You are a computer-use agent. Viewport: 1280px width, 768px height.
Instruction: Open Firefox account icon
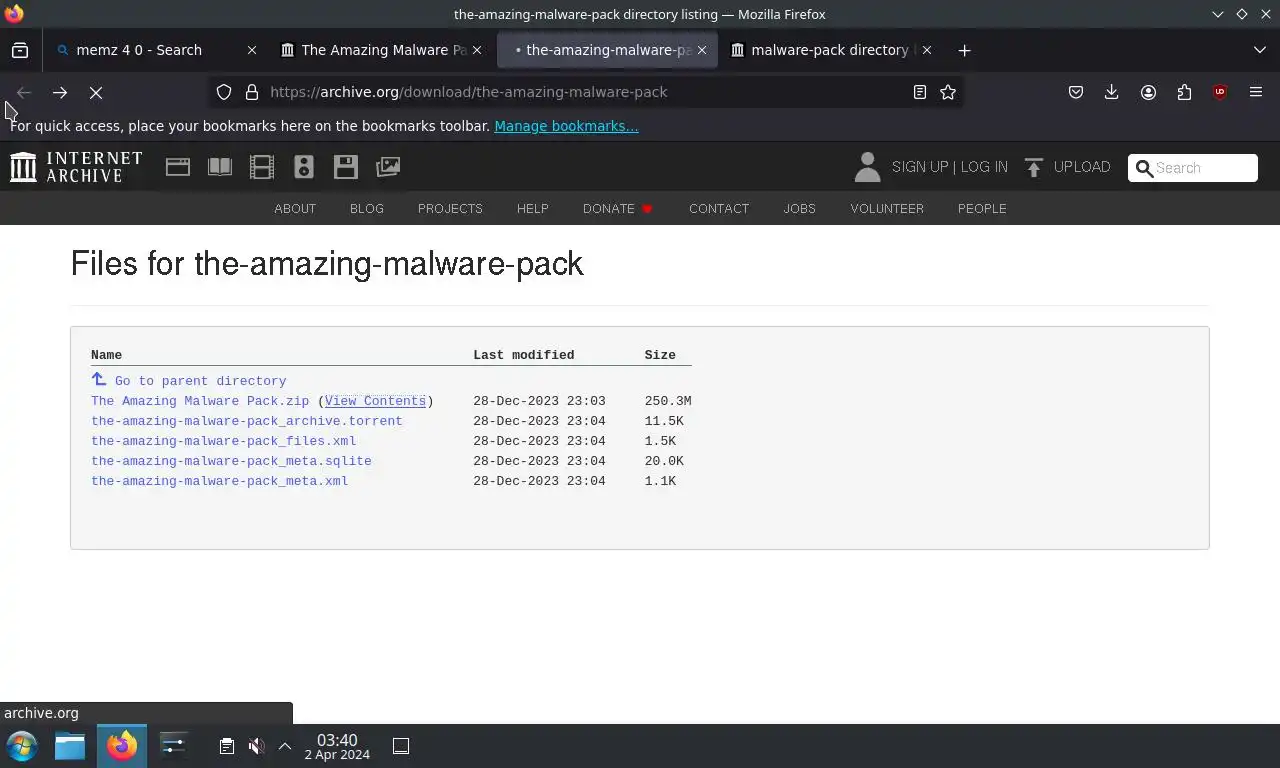pyautogui.click(x=1148, y=92)
